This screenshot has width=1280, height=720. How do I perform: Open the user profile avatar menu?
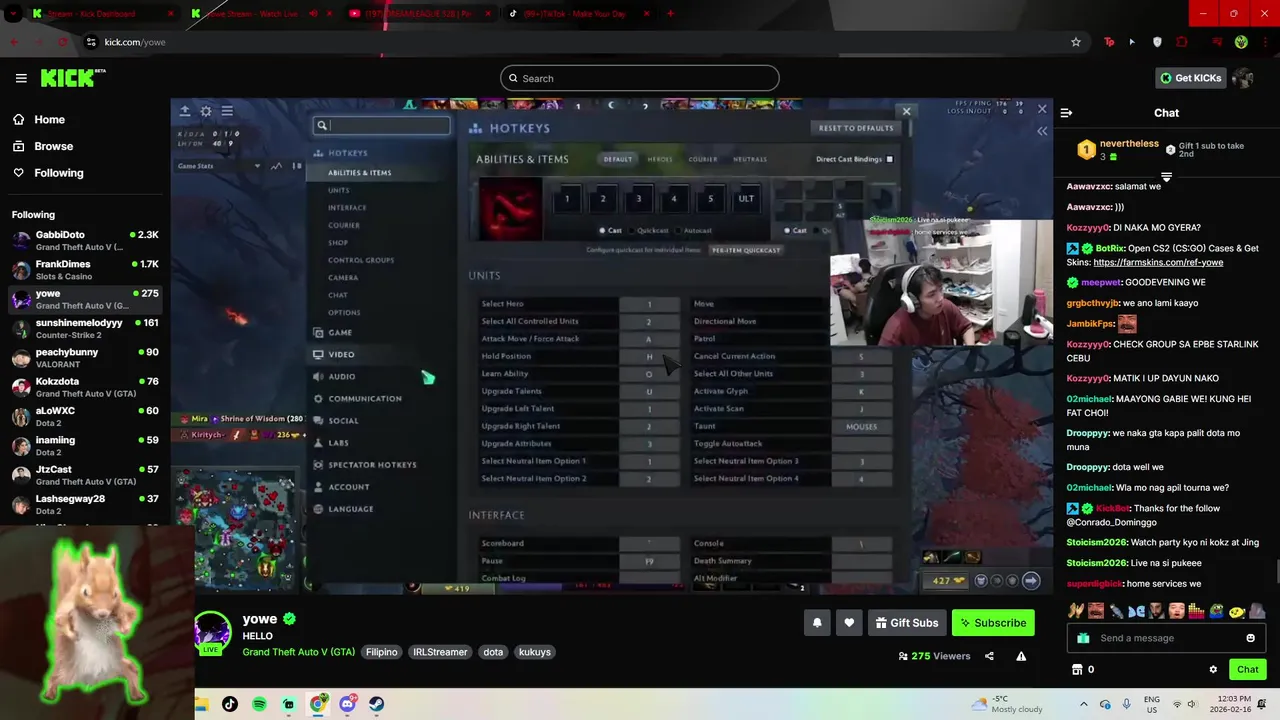(x=1243, y=78)
